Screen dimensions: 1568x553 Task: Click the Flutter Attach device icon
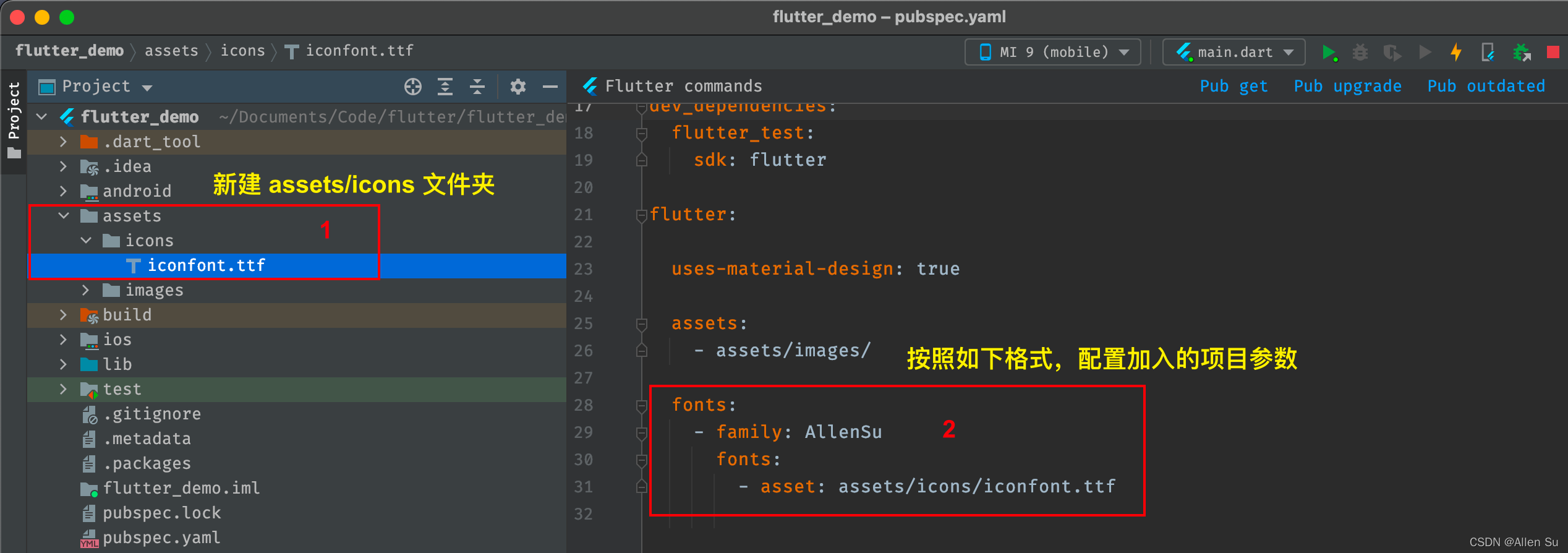(1488, 53)
